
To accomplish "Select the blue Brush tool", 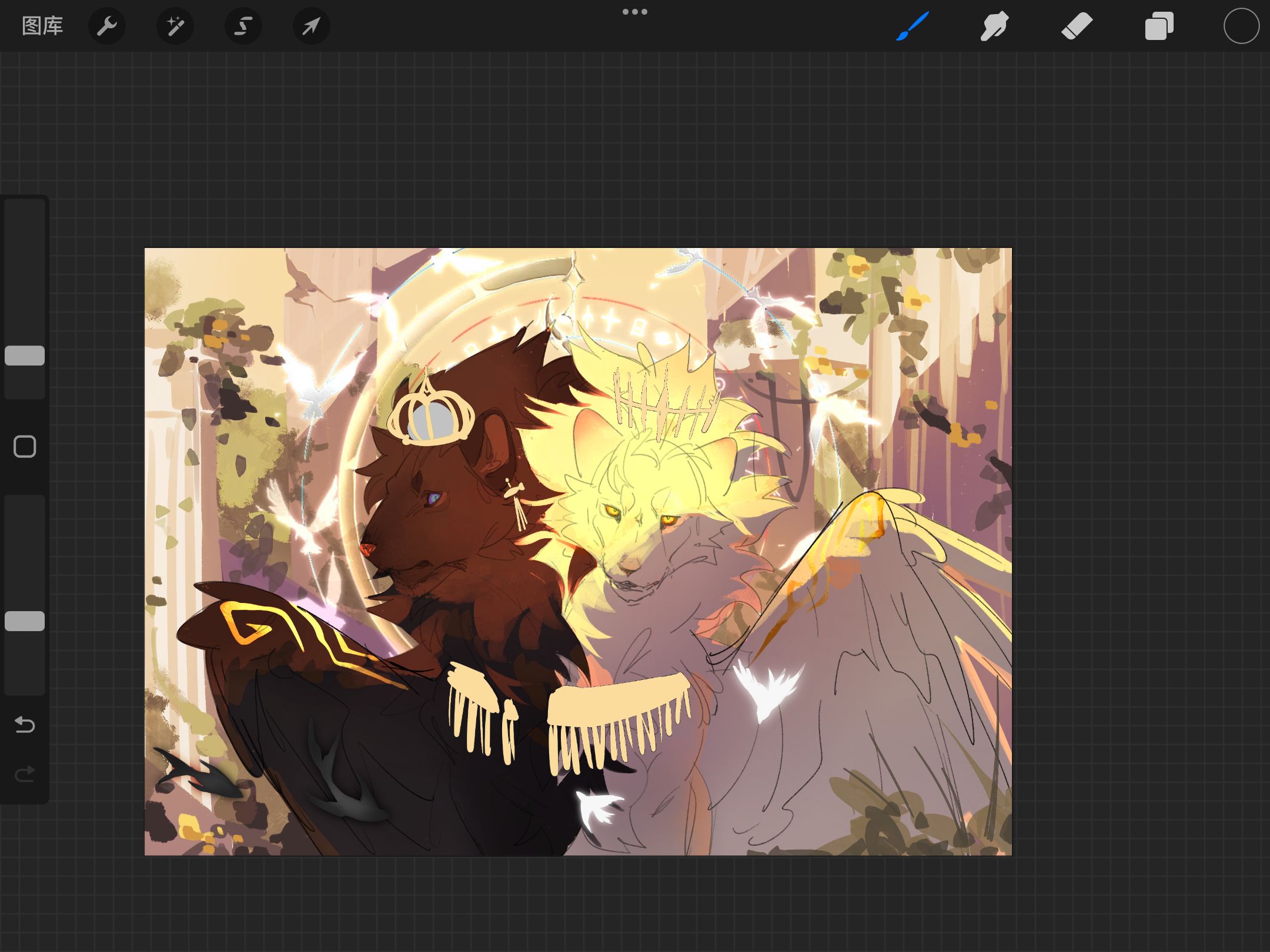I will pos(913,26).
